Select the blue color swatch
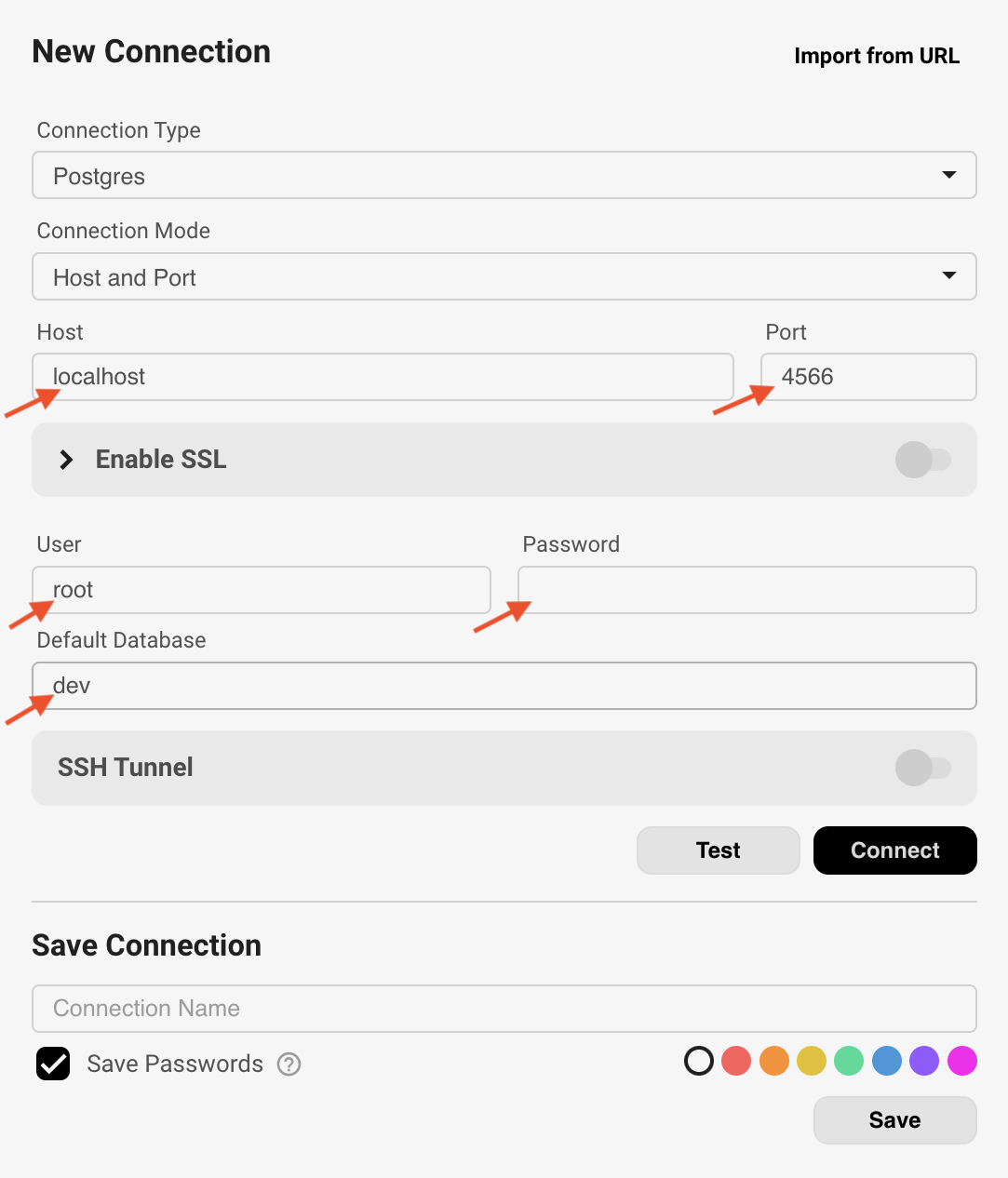The width and height of the screenshot is (1008, 1178). [887, 1061]
